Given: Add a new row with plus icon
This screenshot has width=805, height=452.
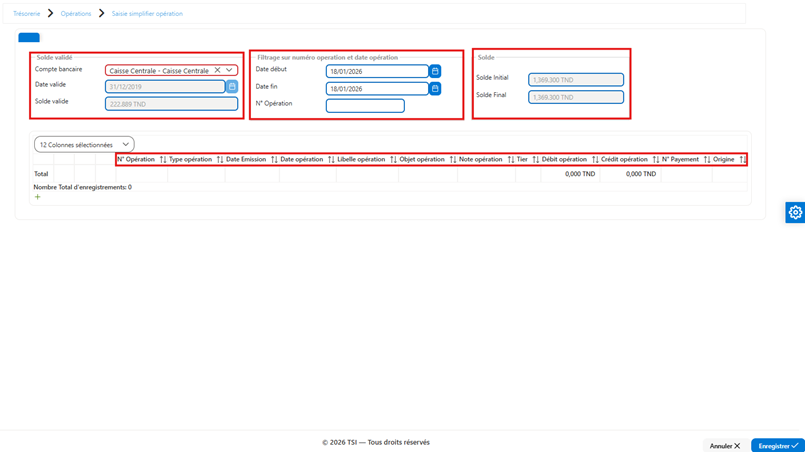Looking at the screenshot, I should [37, 197].
